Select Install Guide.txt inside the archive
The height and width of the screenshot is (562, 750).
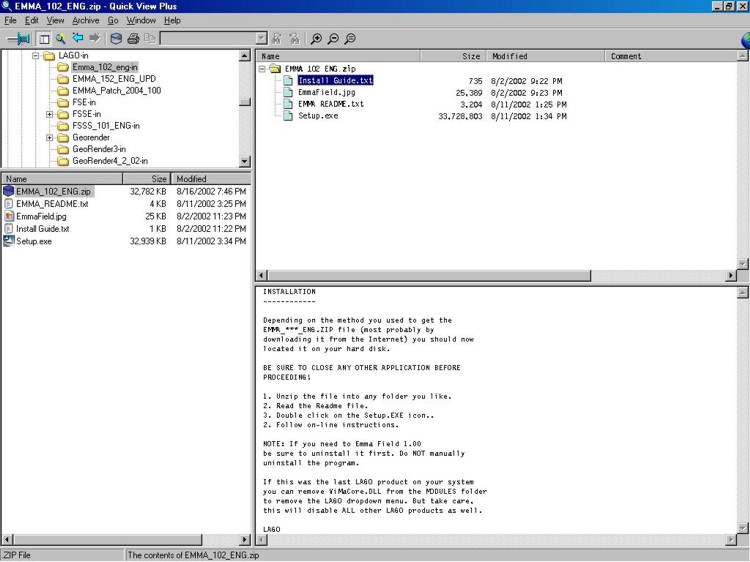pos(335,80)
